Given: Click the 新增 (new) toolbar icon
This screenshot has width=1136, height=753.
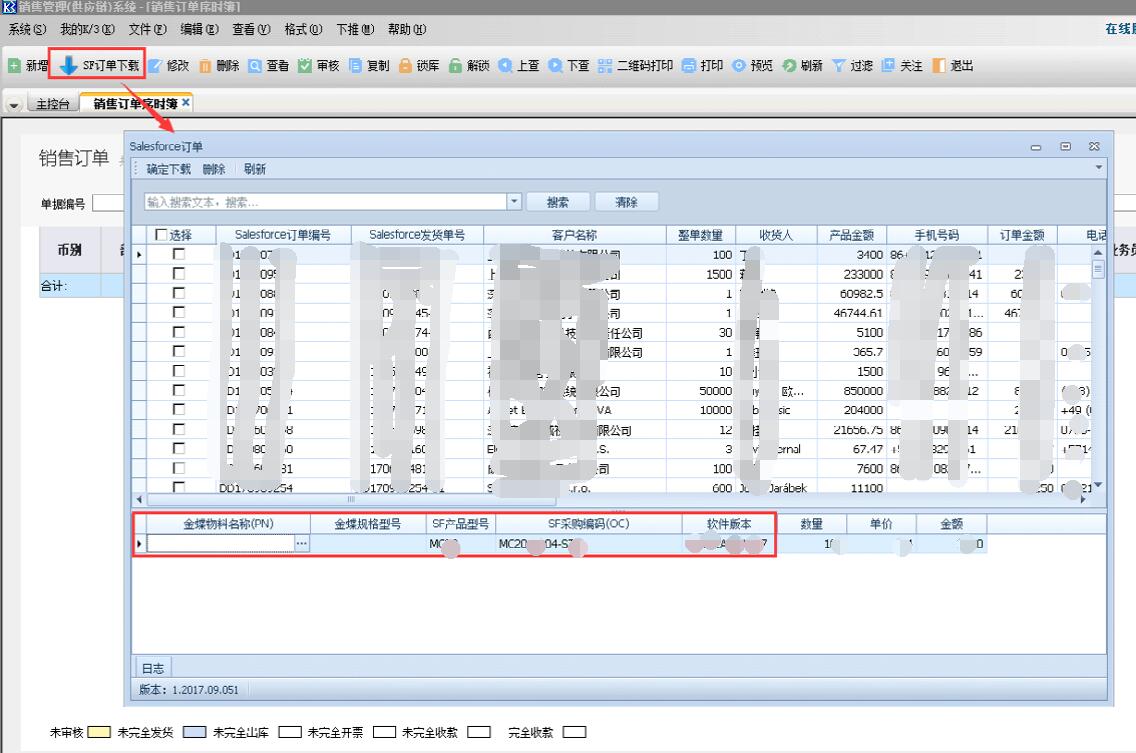Looking at the screenshot, I should (14, 65).
